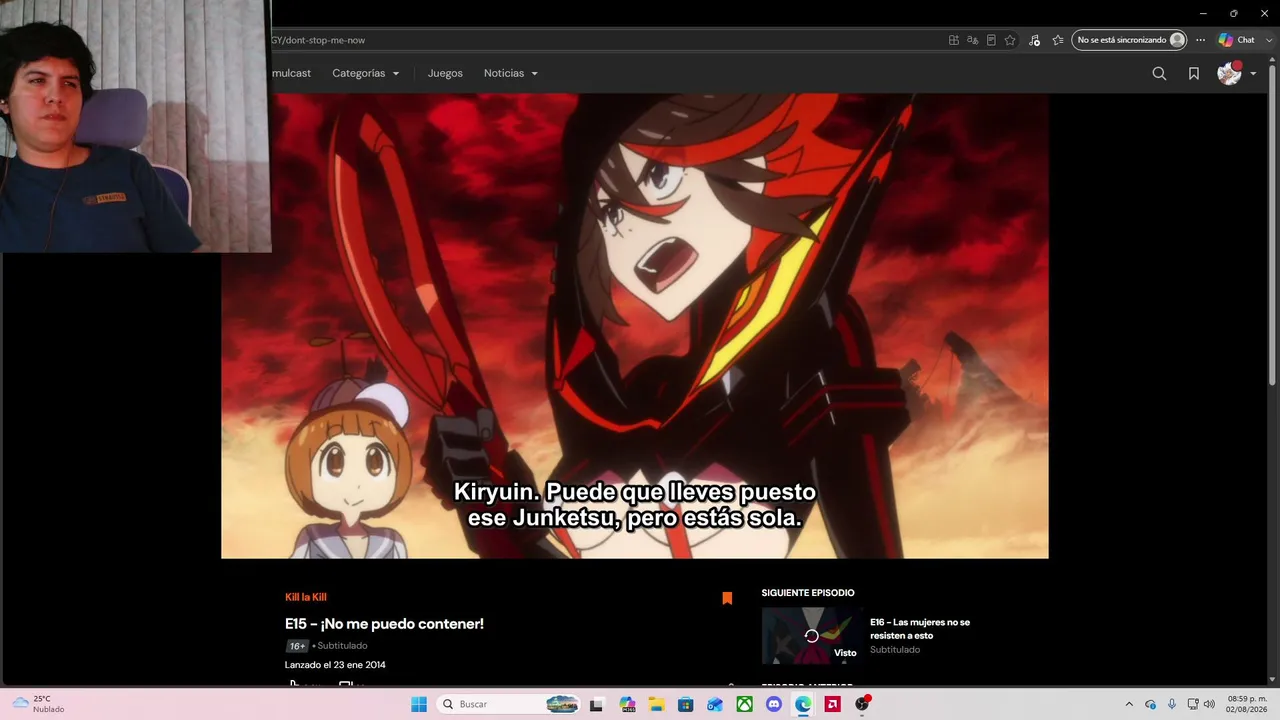Open the E16 next episode thumbnail
This screenshot has height=720, width=1280.
pyautogui.click(x=811, y=636)
